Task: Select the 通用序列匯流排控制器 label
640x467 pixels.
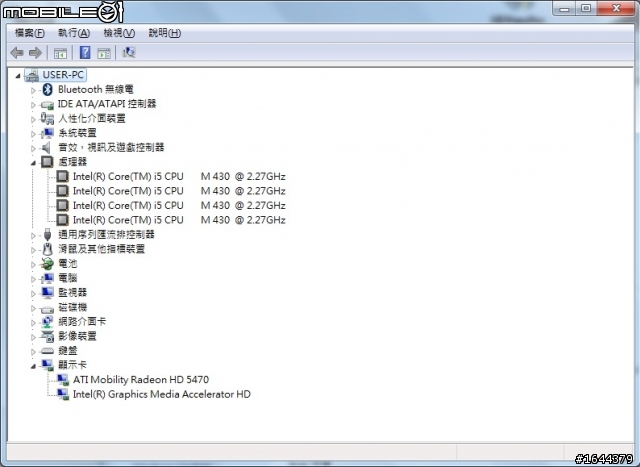Action: tap(106, 234)
